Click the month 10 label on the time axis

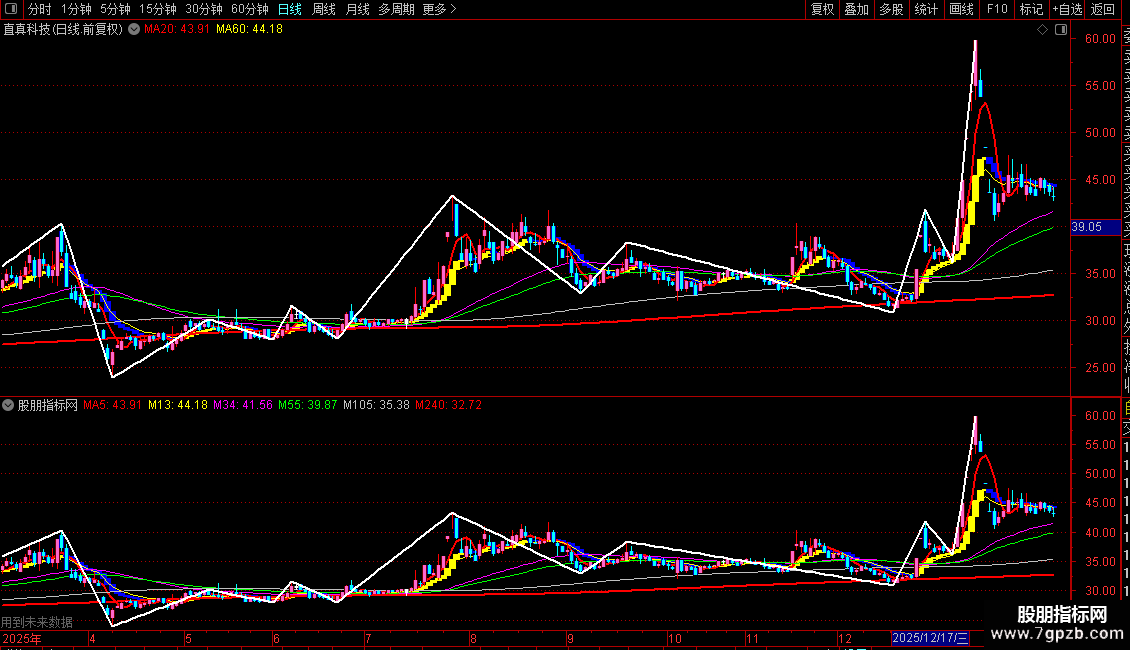pos(675,638)
